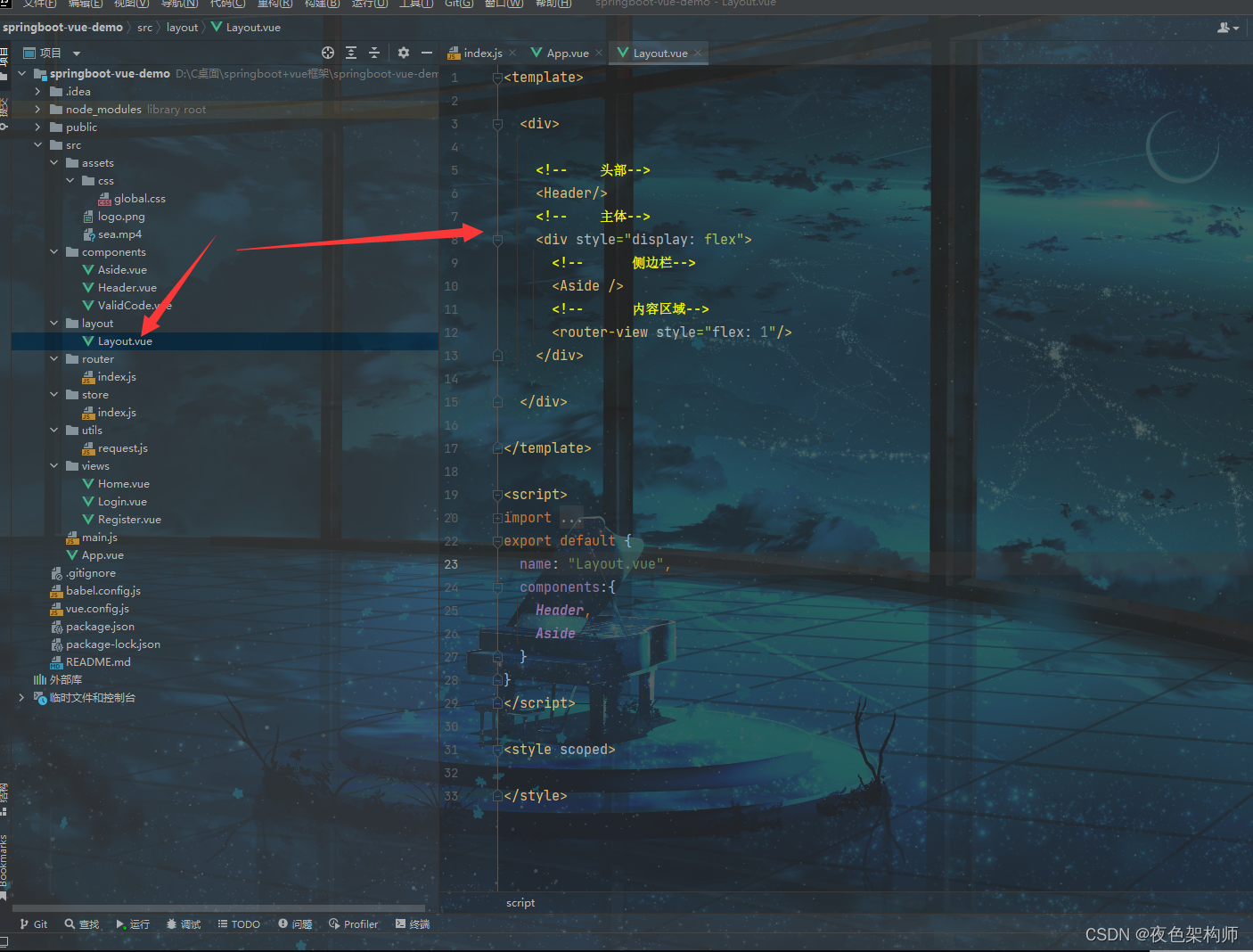Click the script breadcrumb below editor
This screenshot has width=1253, height=952.
click(520, 903)
